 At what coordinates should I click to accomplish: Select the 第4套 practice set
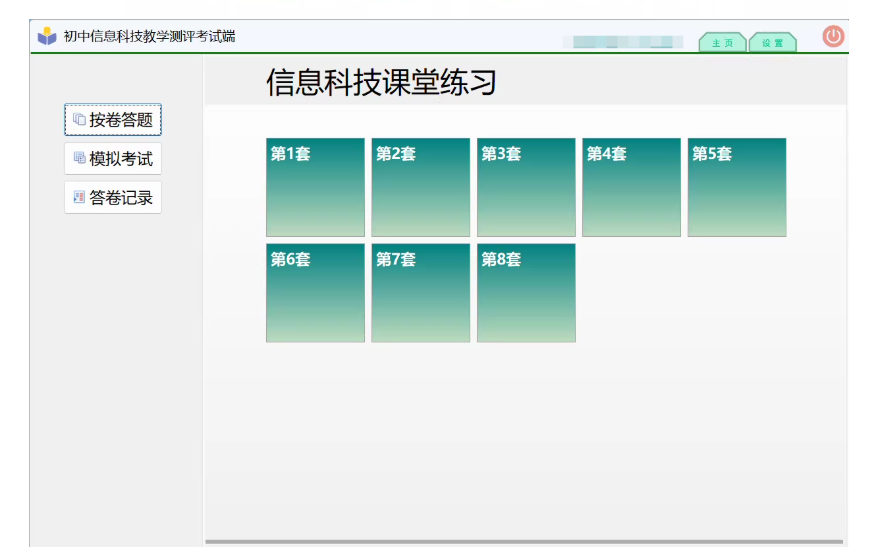point(631,187)
